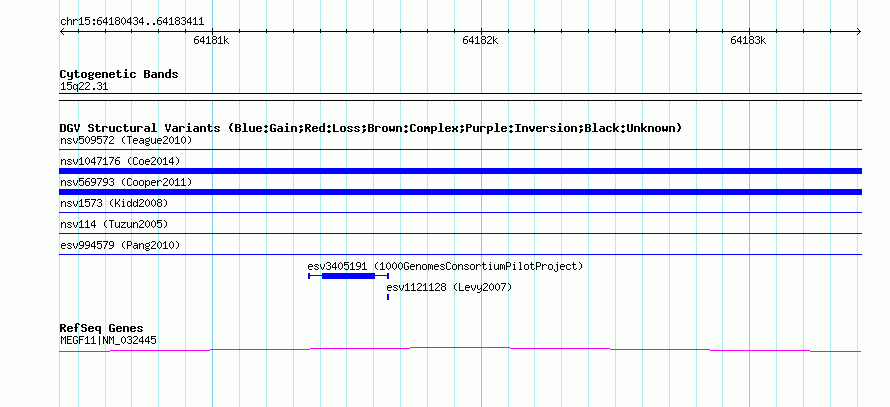This screenshot has height=407, width=890.
Task: Click the right arrow of the ruler
Action: point(858,32)
